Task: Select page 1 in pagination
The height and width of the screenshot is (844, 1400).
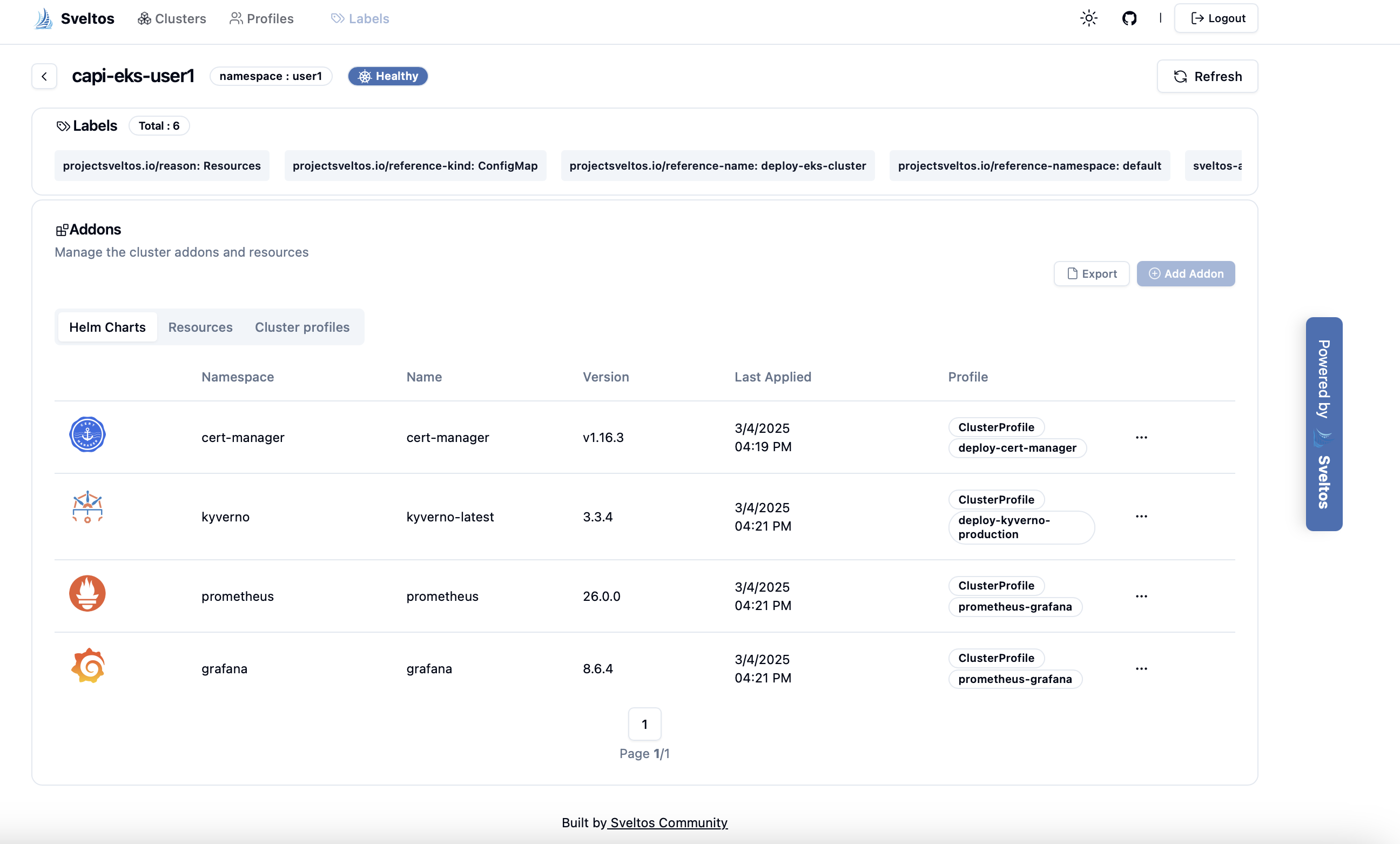Action: (644, 724)
